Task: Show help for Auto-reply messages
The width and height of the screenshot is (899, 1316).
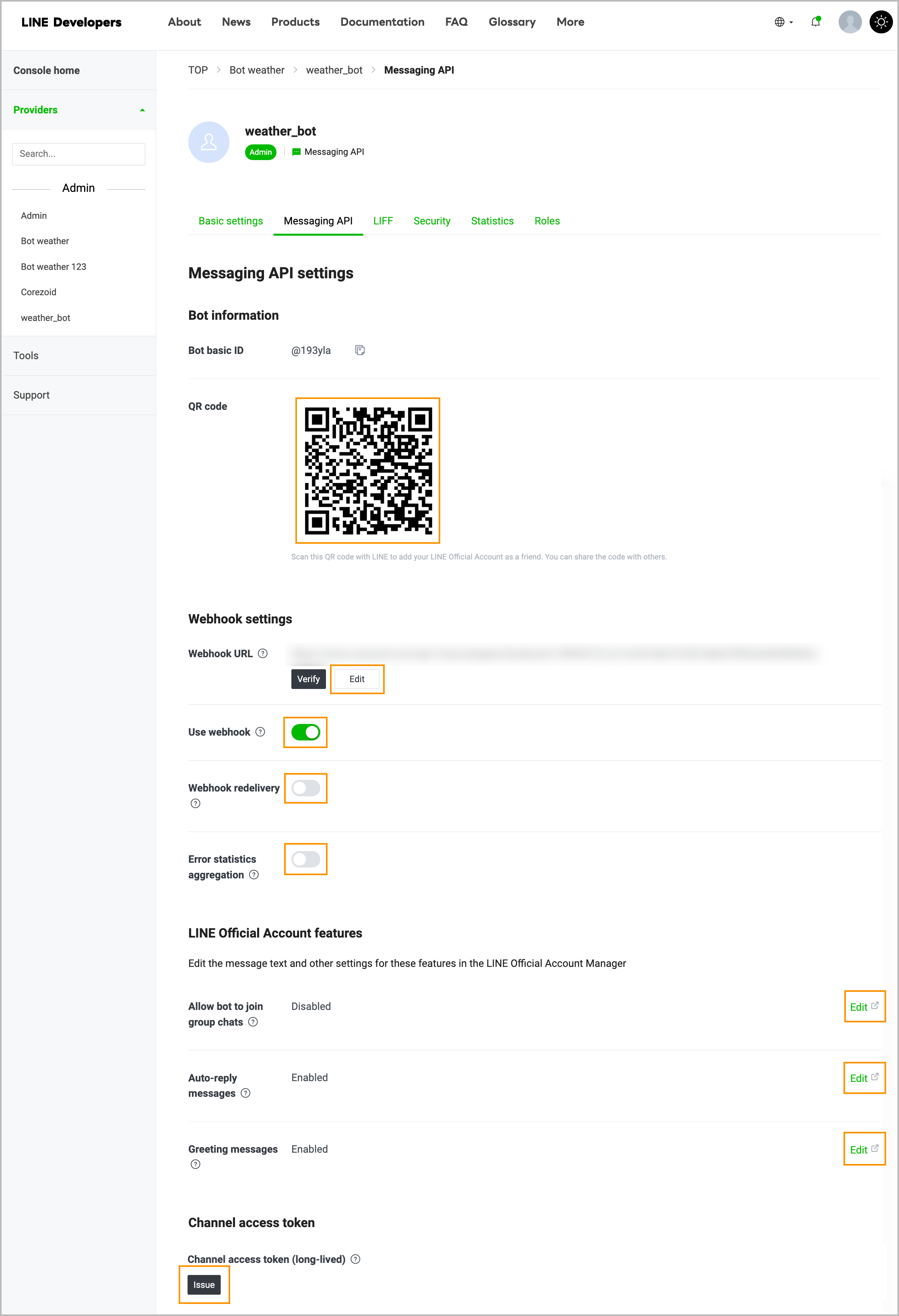Action: click(245, 1093)
